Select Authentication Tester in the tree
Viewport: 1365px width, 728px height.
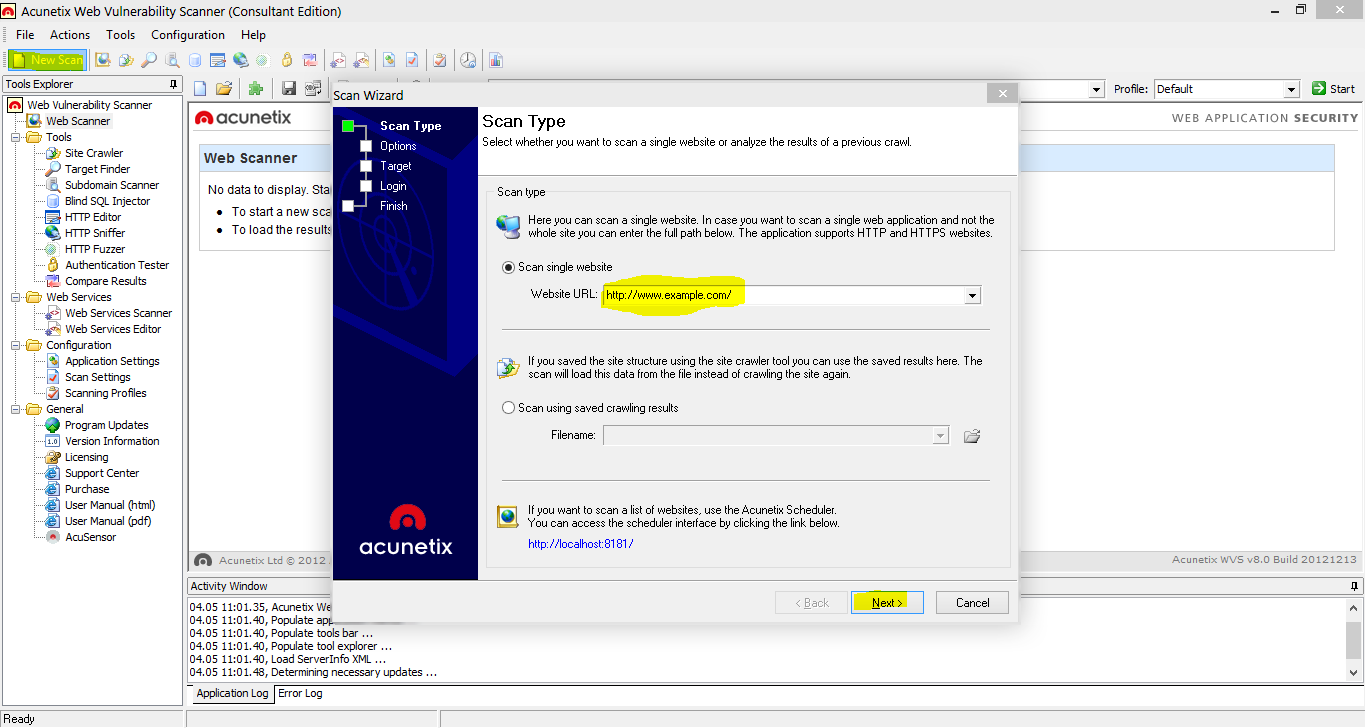pyautogui.click(x=117, y=265)
